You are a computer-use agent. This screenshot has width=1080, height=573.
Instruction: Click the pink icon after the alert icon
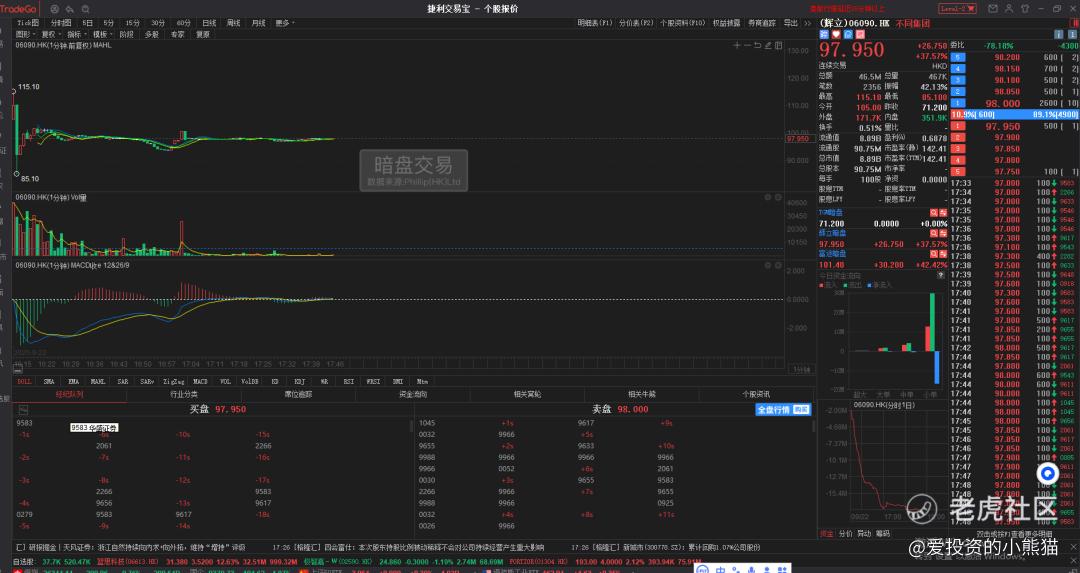(860, 34)
